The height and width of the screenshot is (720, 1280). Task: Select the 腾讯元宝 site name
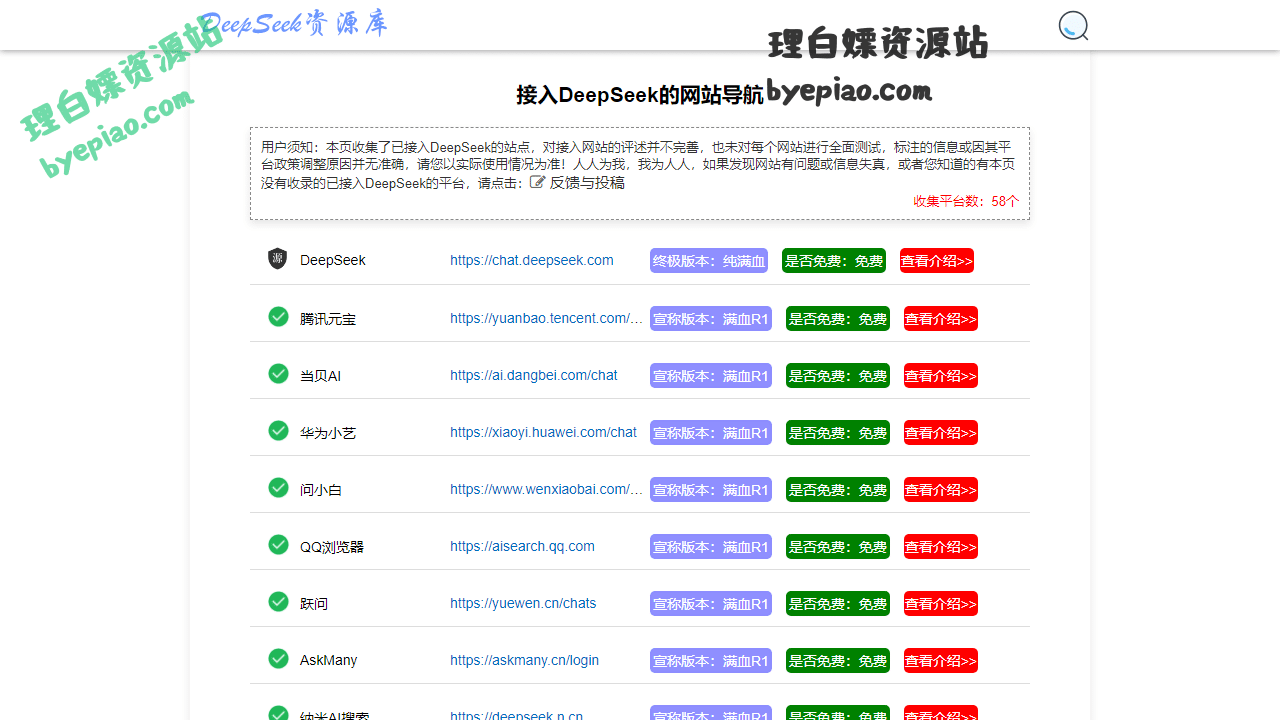click(x=328, y=319)
